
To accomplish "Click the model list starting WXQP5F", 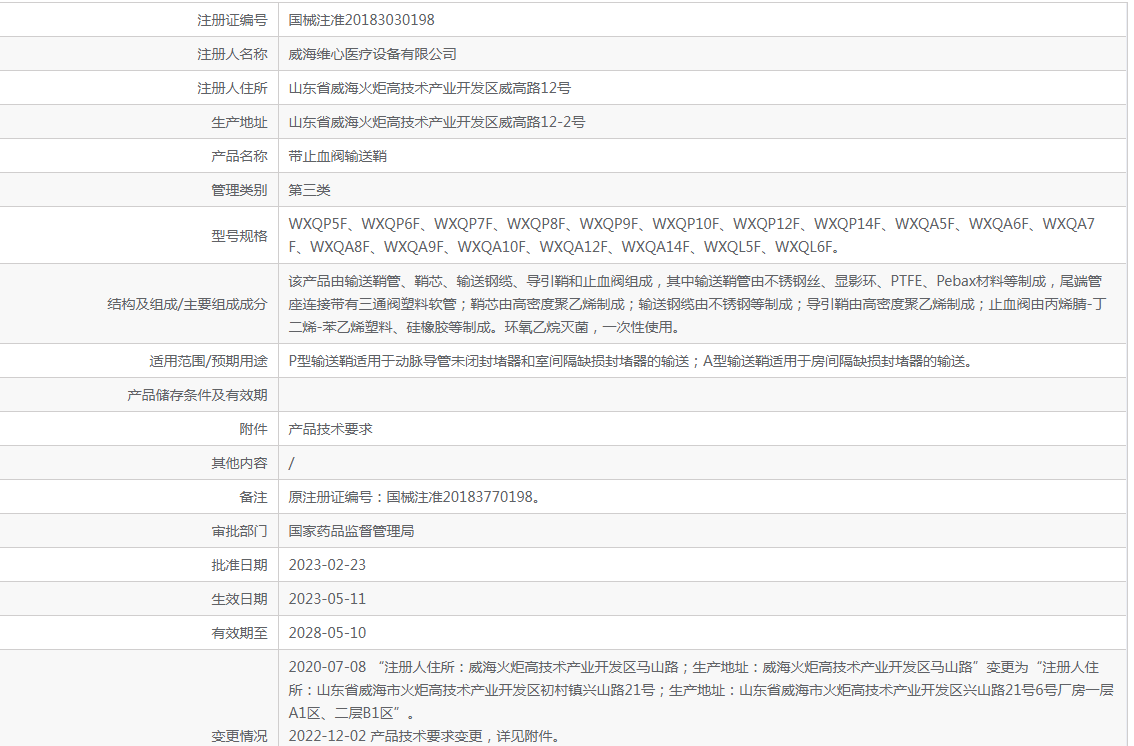I will tap(692, 236).
